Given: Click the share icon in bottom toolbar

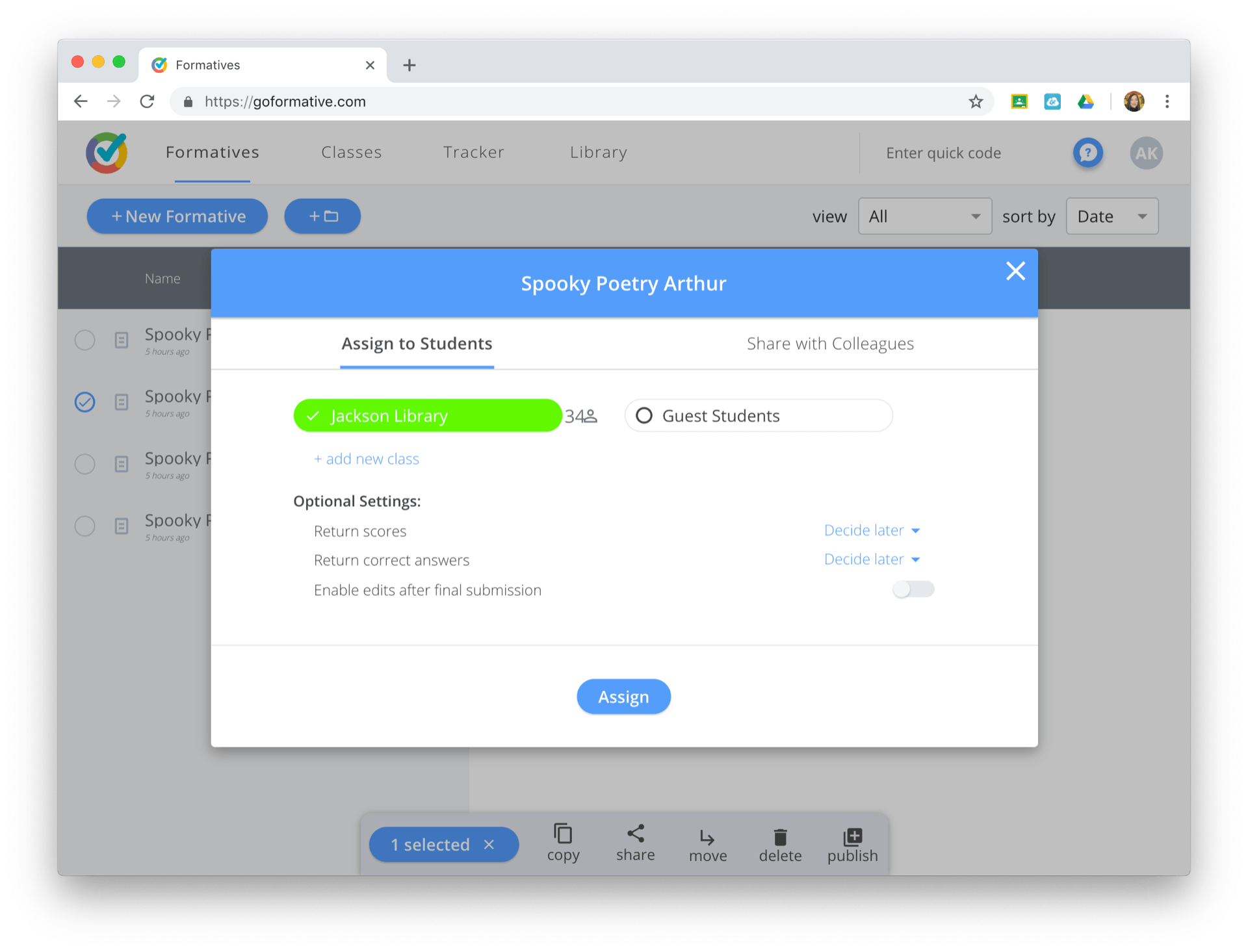Looking at the screenshot, I should (635, 834).
